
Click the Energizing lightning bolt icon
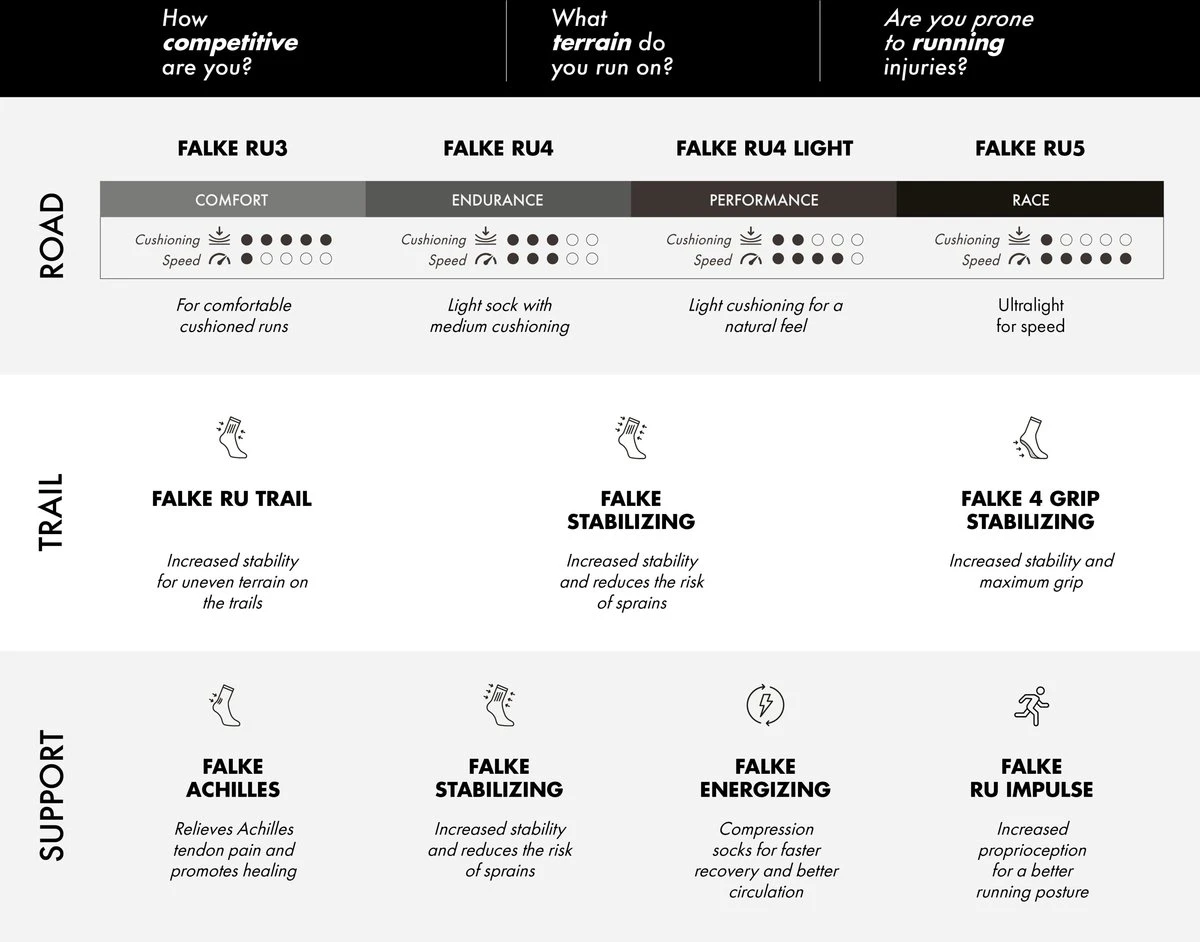pos(765,706)
